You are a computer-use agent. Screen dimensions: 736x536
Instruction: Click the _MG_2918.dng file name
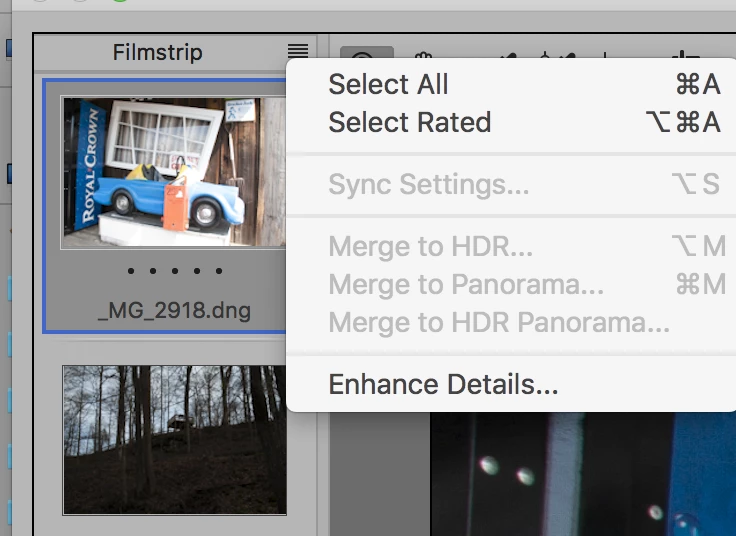(174, 311)
